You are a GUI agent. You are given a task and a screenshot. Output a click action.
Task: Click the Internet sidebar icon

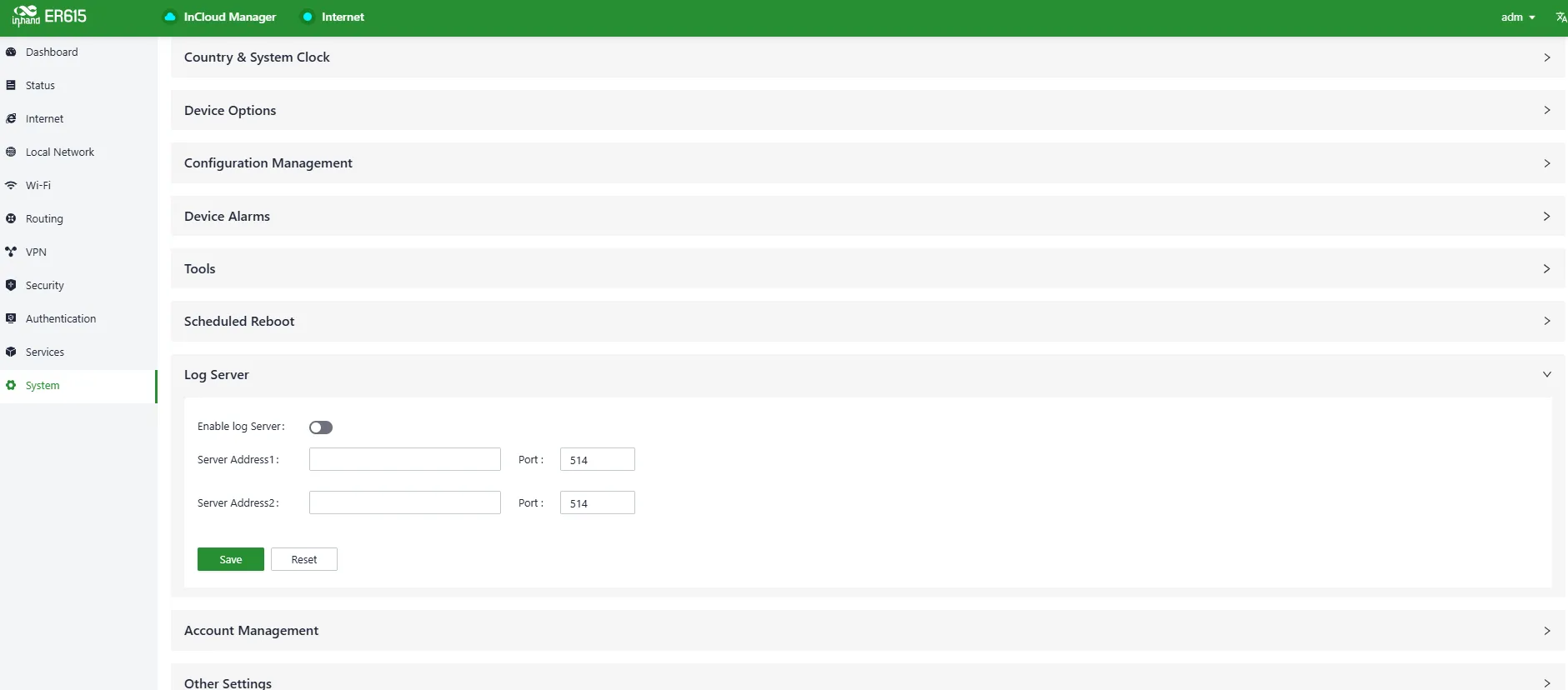point(11,118)
